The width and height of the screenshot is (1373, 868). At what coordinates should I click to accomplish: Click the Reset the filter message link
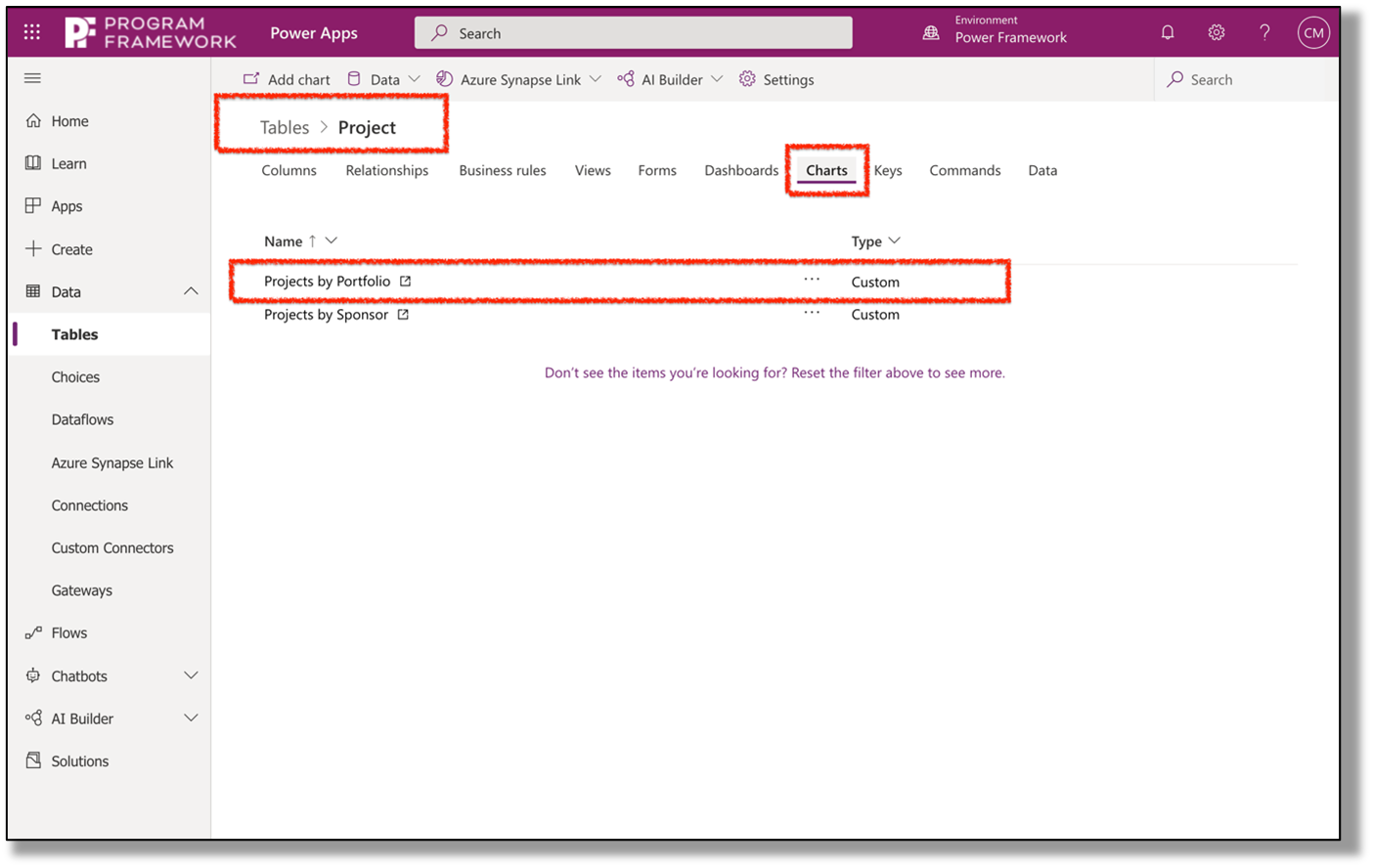(775, 372)
